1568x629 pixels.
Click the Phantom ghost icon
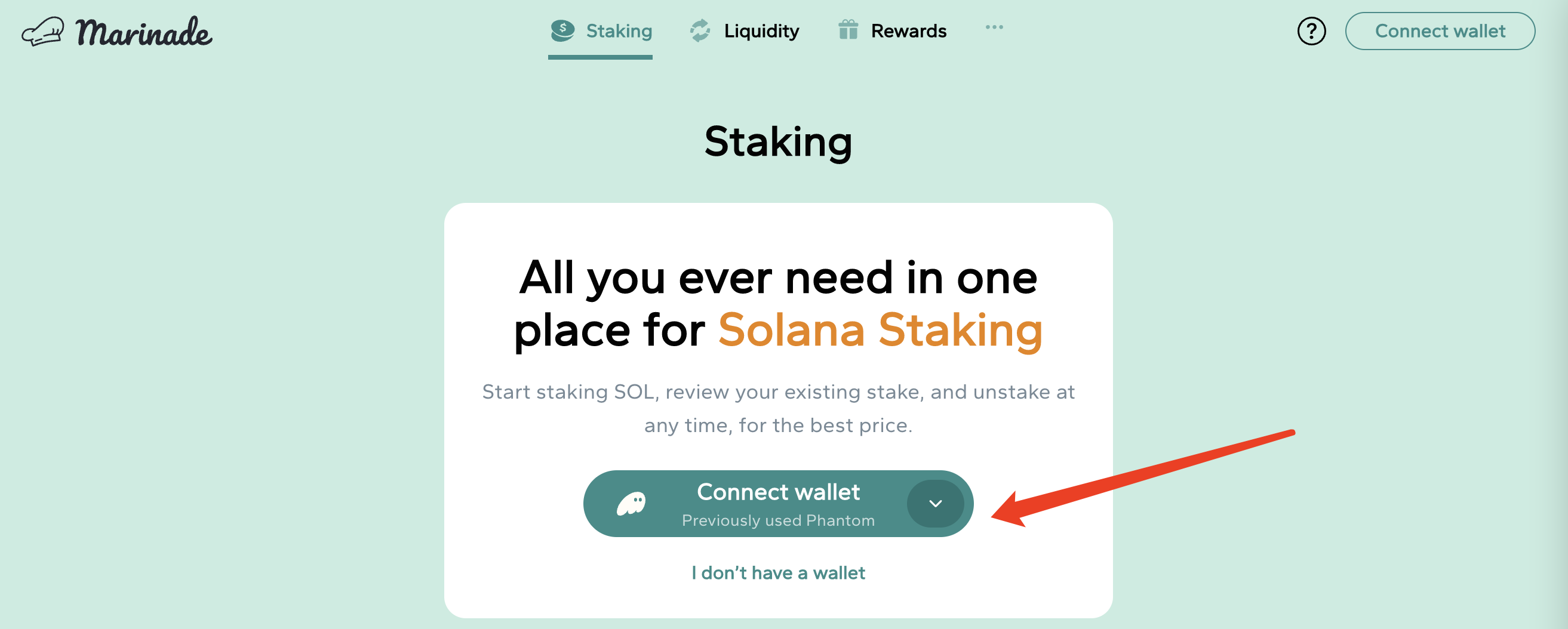[x=631, y=504]
